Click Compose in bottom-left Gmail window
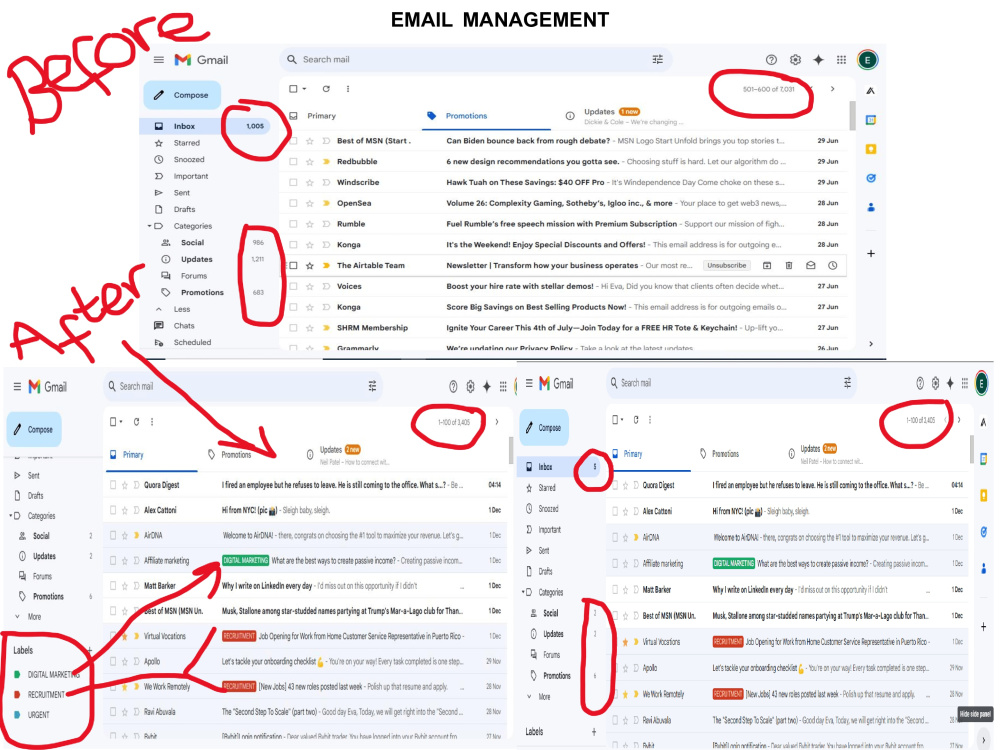This screenshot has width=1000, height=750. (x=34, y=429)
